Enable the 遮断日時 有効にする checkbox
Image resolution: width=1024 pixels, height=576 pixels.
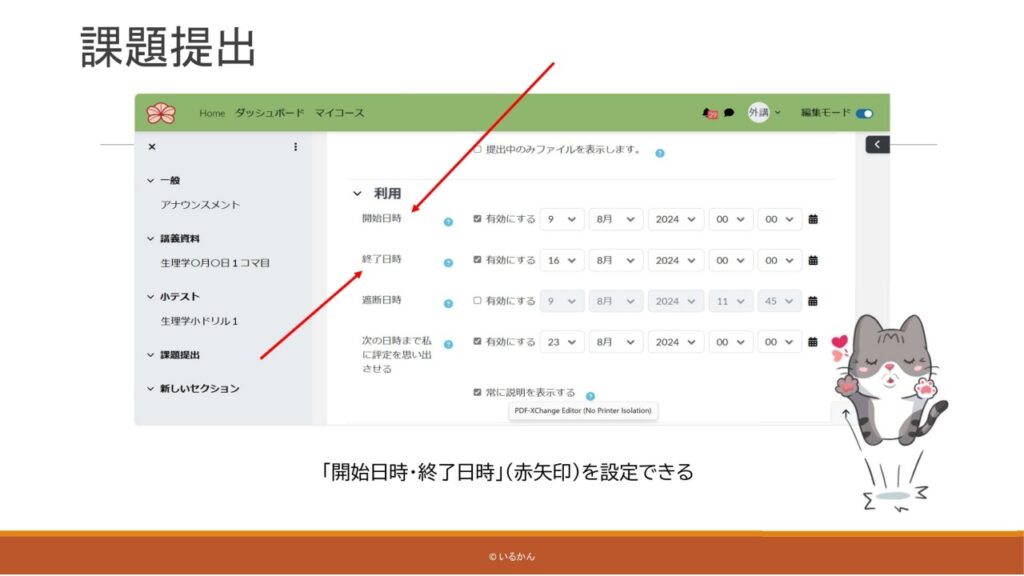point(477,300)
